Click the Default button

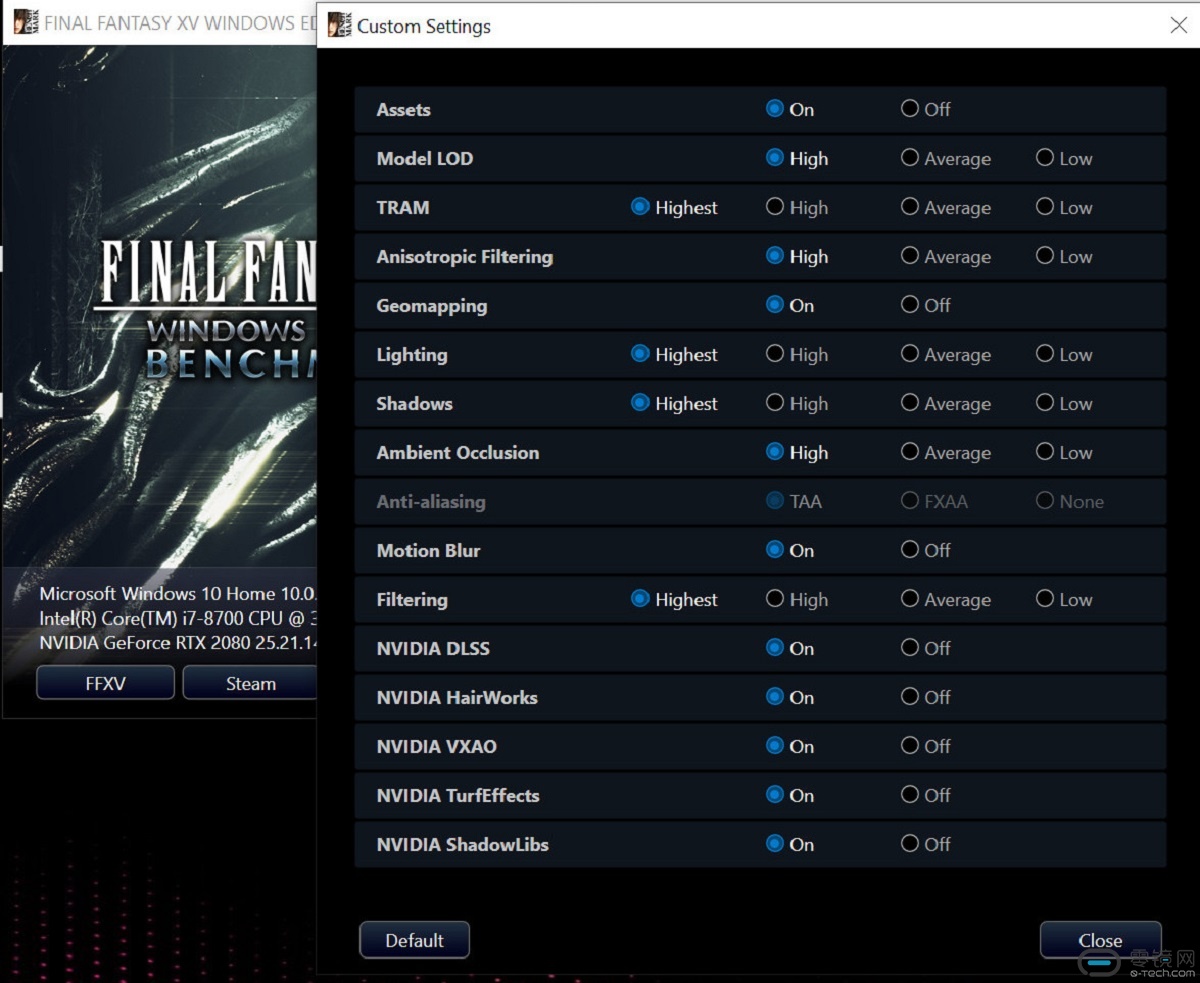click(414, 940)
